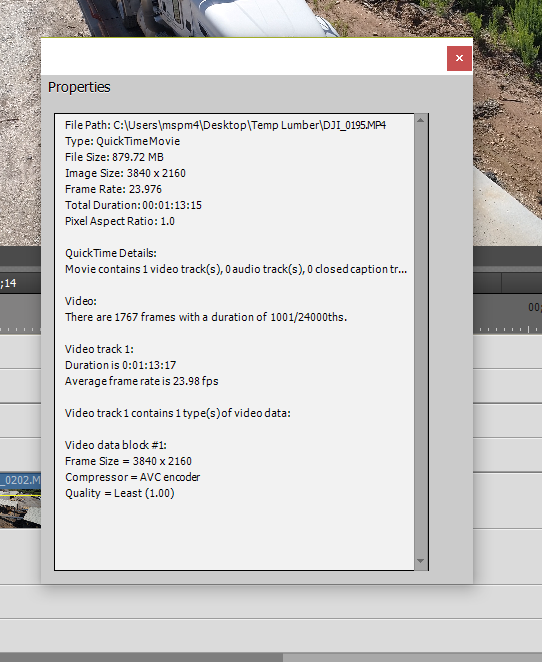Close the Properties dialog with red X

click(x=459, y=58)
